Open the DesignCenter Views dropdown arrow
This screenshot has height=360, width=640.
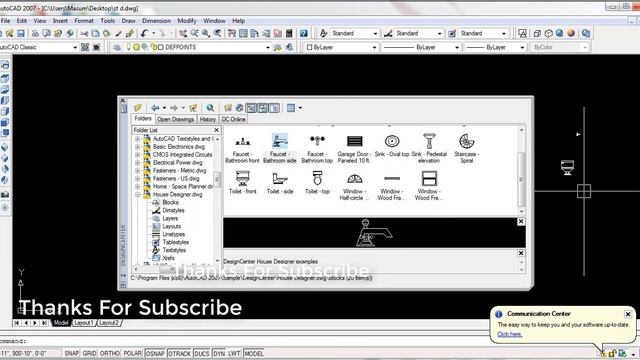[x=300, y=108]
